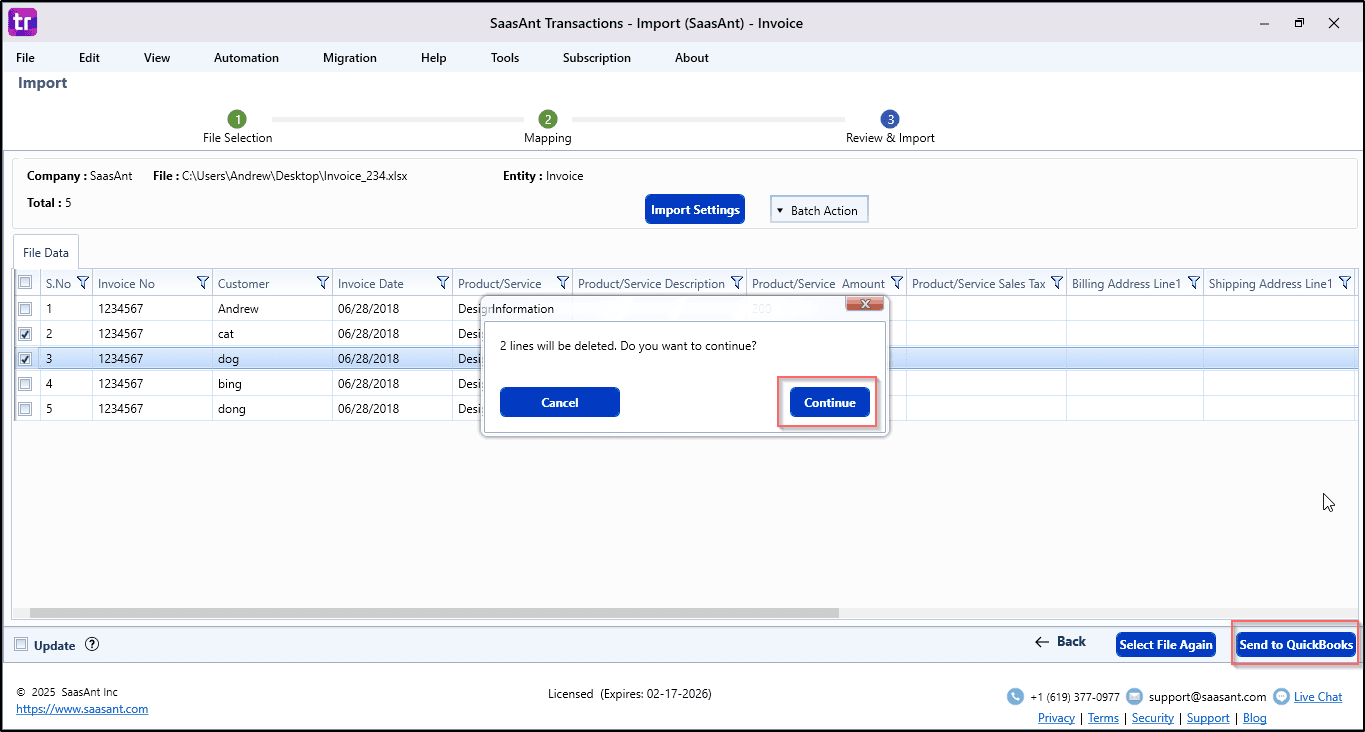Open the Automation menu
This screenshot has height=732, width=1365.
[x=246, y=58]
